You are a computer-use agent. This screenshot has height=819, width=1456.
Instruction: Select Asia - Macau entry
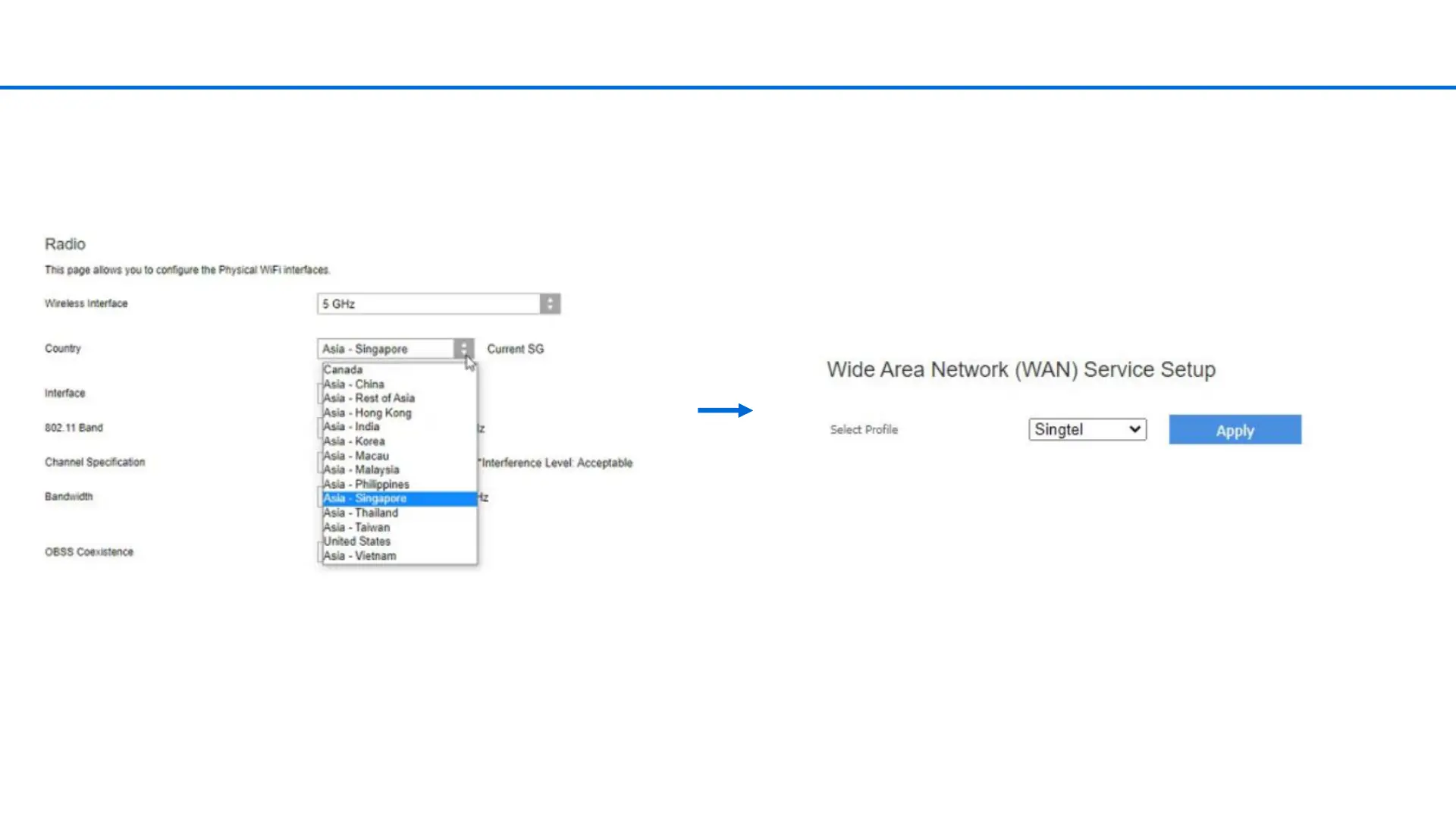pyautogui.click(x=356, y=456)
